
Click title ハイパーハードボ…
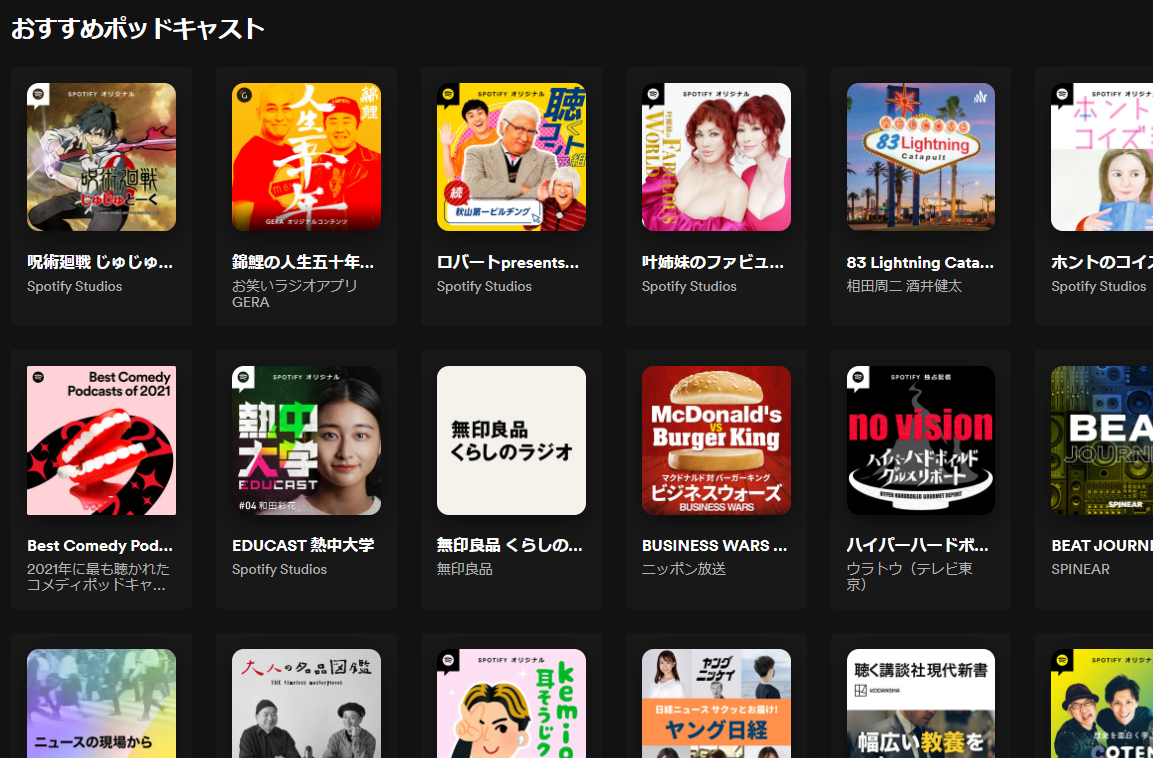(918, 546)
